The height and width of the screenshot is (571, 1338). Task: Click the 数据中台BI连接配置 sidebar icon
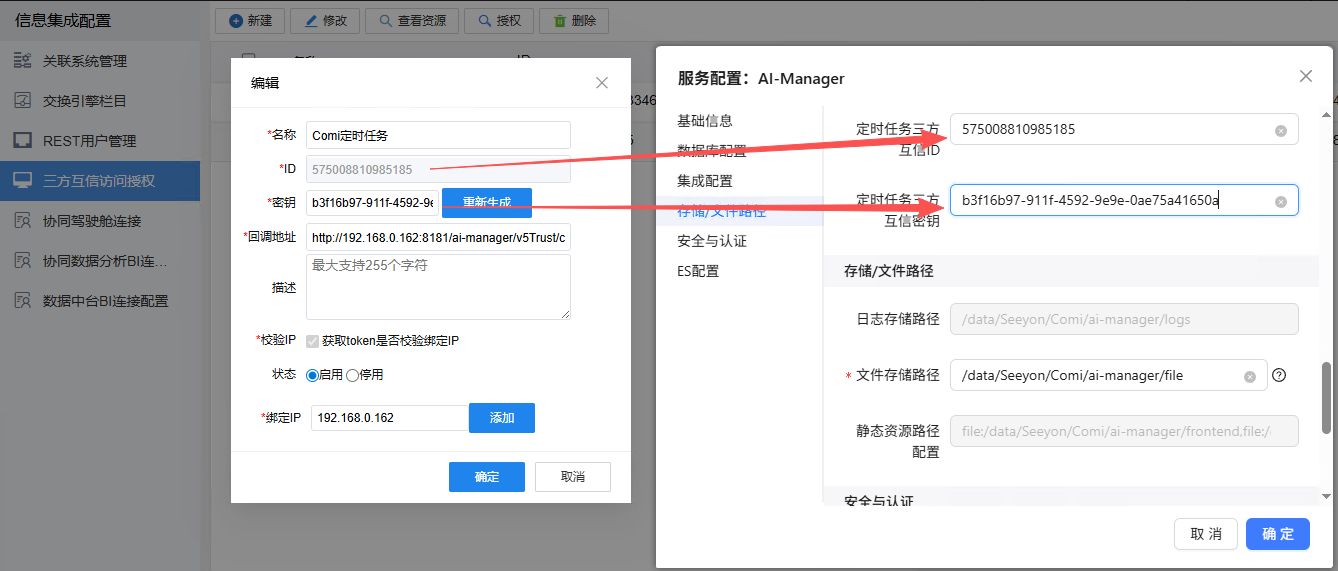(22, 301)
